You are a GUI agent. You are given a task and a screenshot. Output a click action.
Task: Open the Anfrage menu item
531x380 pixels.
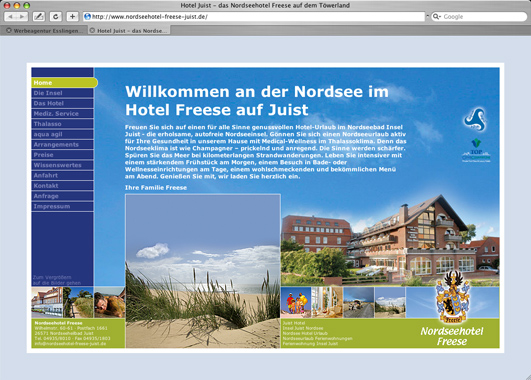(x=62, y=196)
